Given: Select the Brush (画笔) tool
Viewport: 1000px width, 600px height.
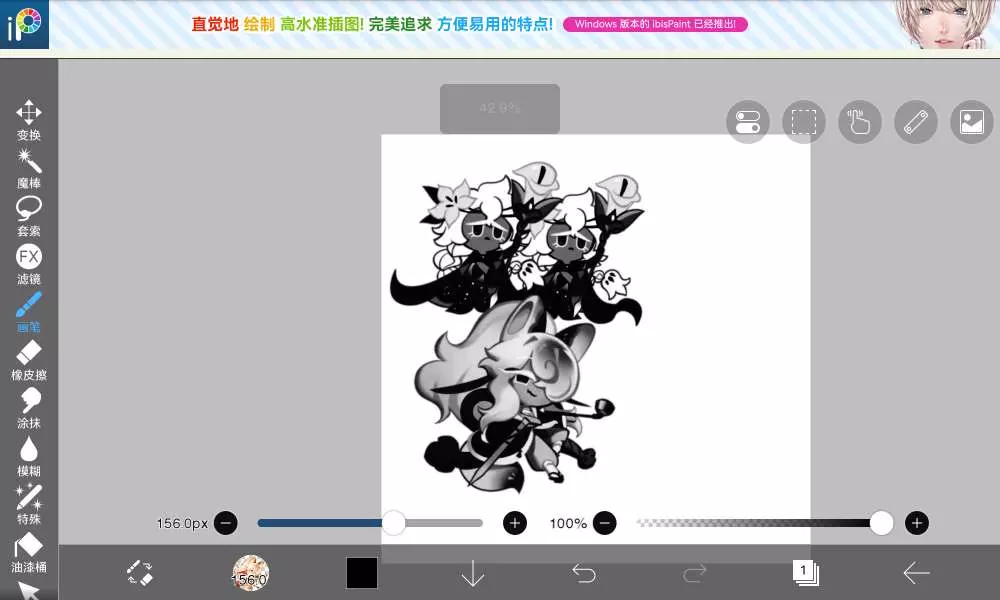Looking at the screenshot, I should [x=29, y=312].
